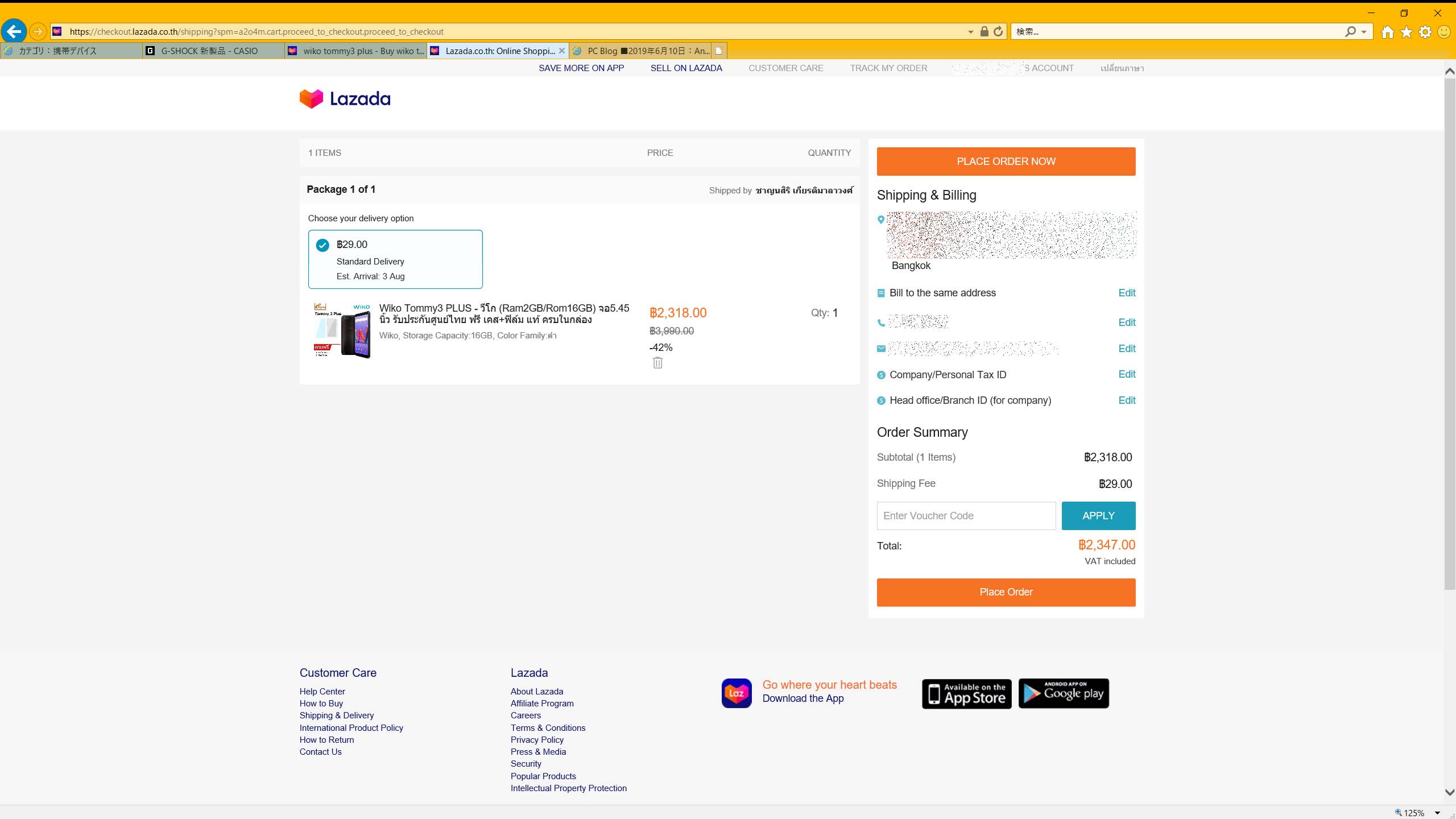Open CUSTOMER CARE menu
This screenshot has width=1456, height=819.
click(785, 68)
